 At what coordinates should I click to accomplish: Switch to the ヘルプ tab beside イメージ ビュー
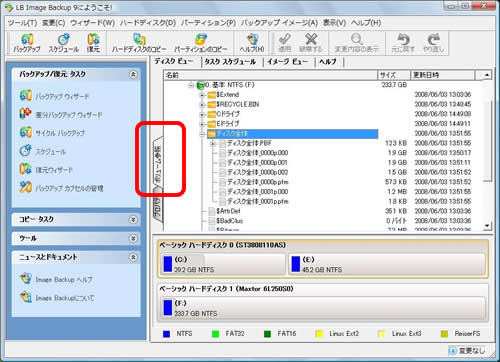click(x=328, y=62)
